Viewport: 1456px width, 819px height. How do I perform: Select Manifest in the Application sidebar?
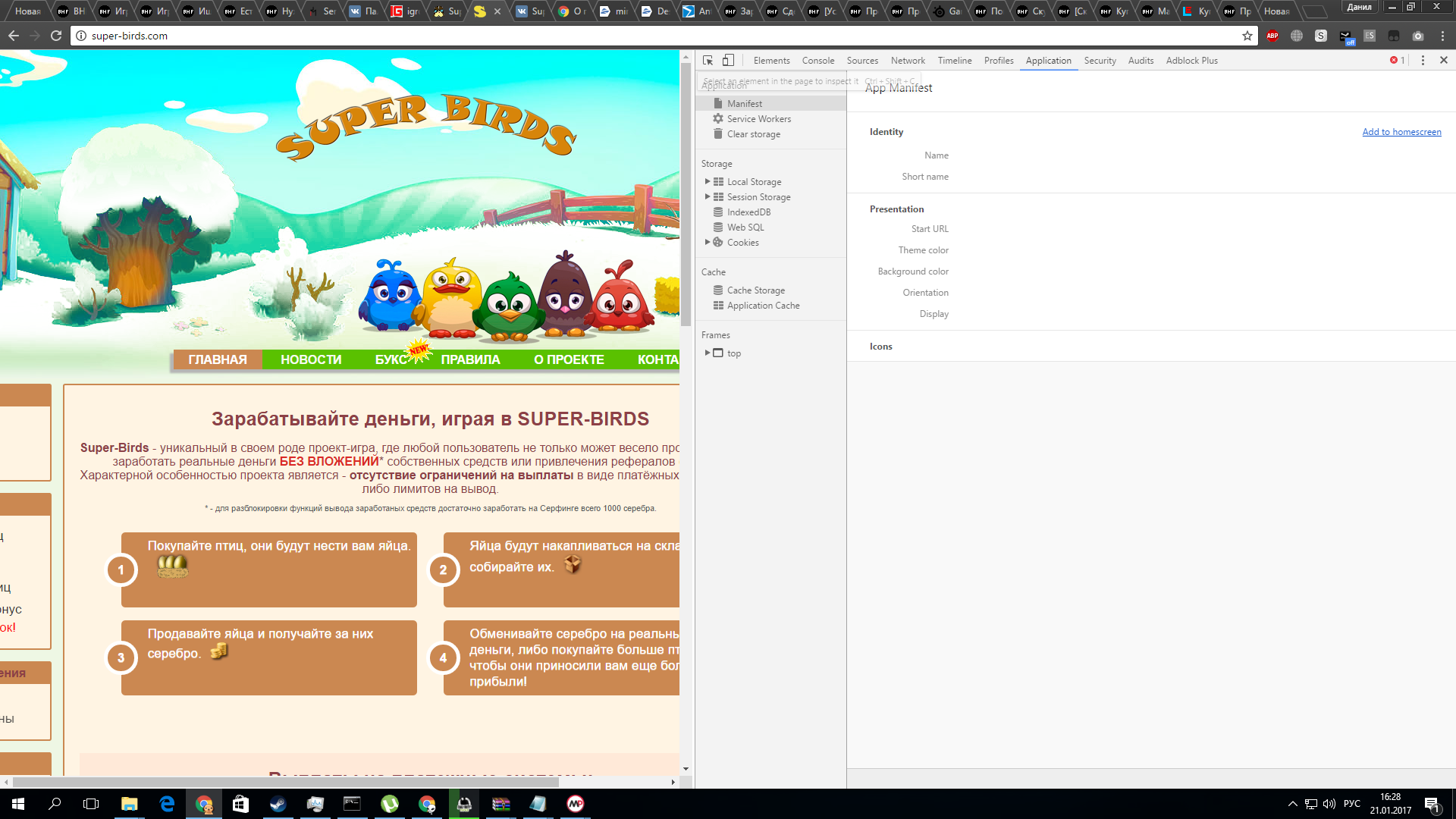[x=770, y=104]
